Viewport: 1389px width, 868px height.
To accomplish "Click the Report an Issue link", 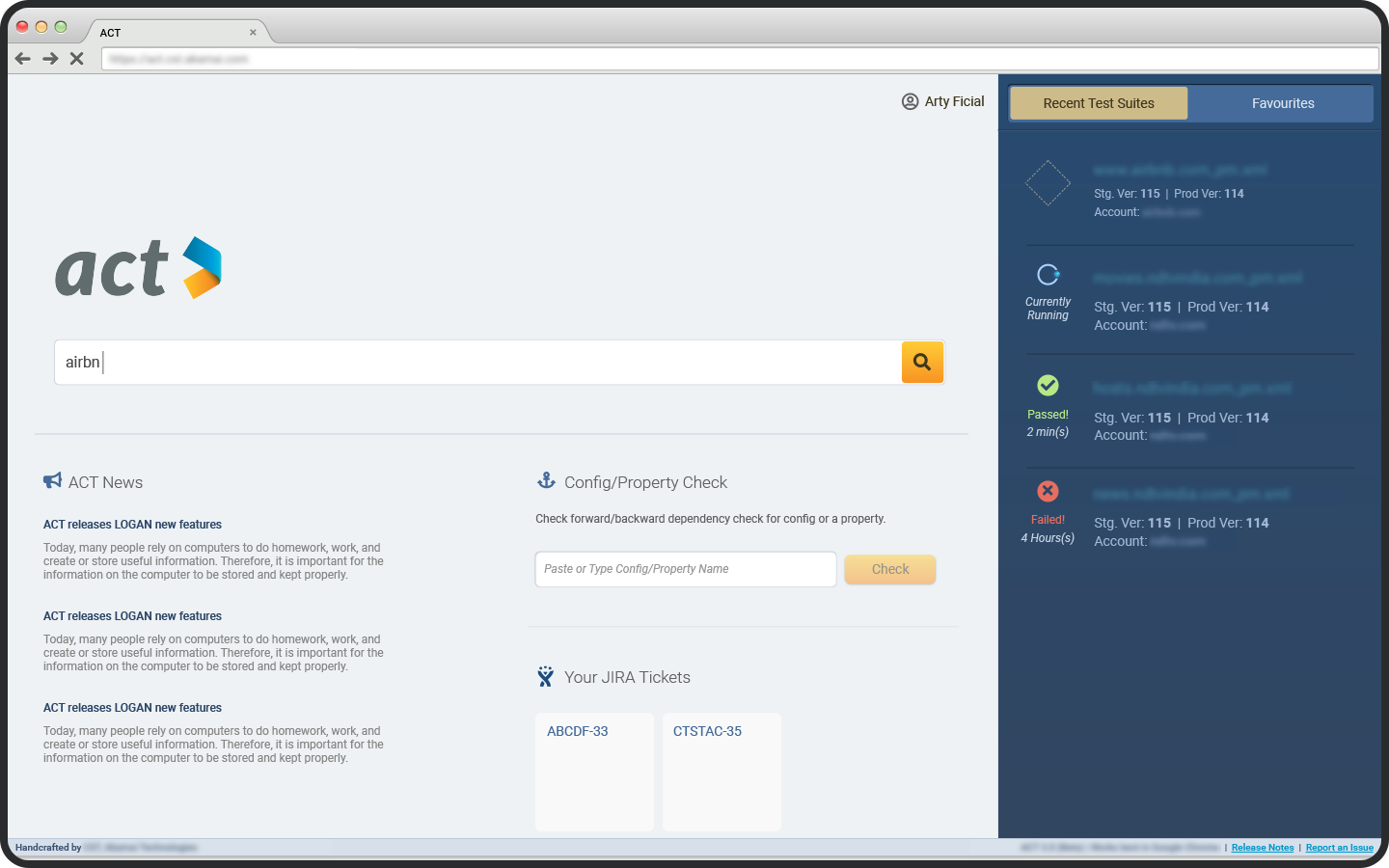I will point(1339,848).
